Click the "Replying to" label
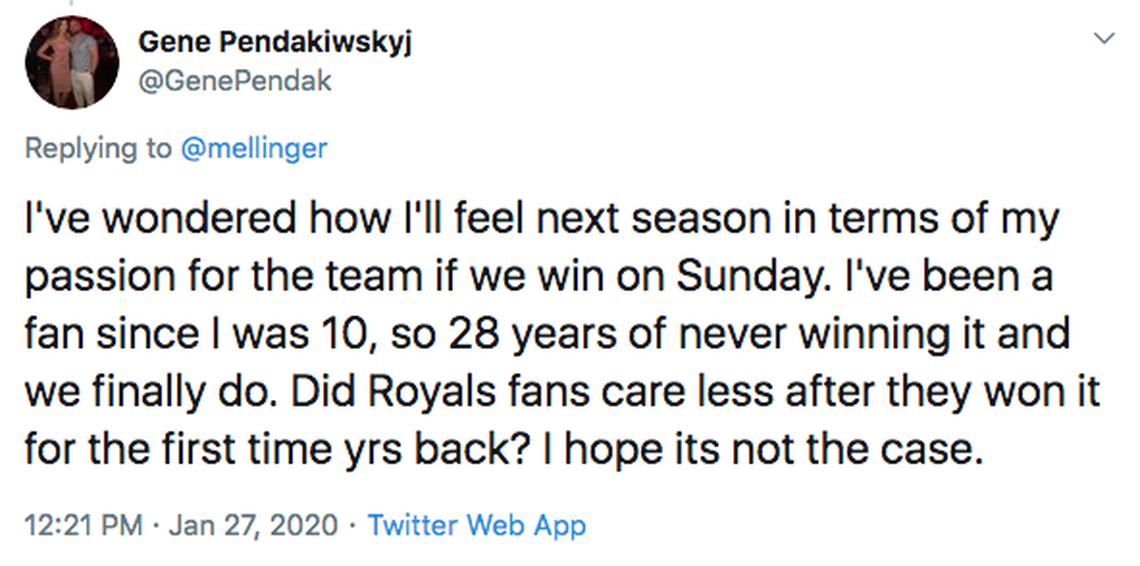1140x566 pixels. (x=98, y=149)
